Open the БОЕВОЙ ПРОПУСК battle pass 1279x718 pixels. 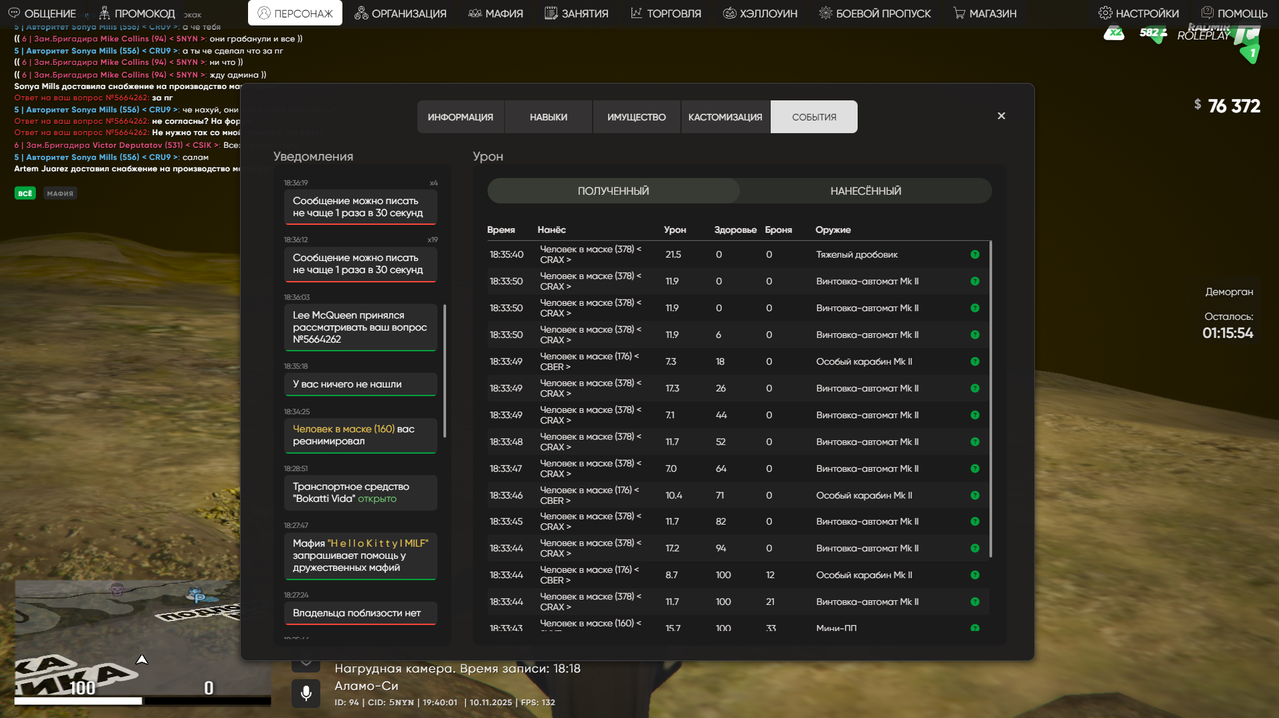[x=875, y=13]
